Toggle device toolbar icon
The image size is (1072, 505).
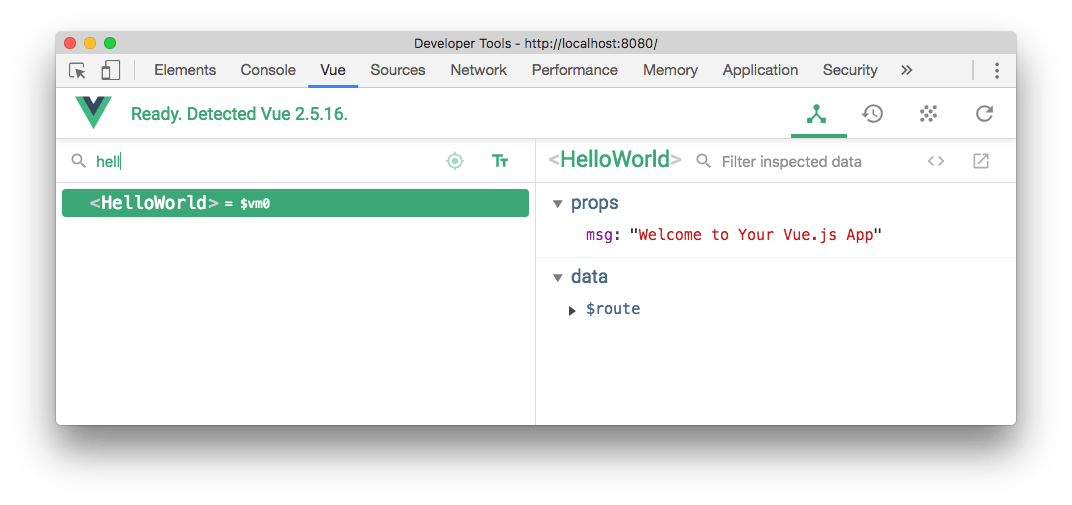click(x=110, y=70)
